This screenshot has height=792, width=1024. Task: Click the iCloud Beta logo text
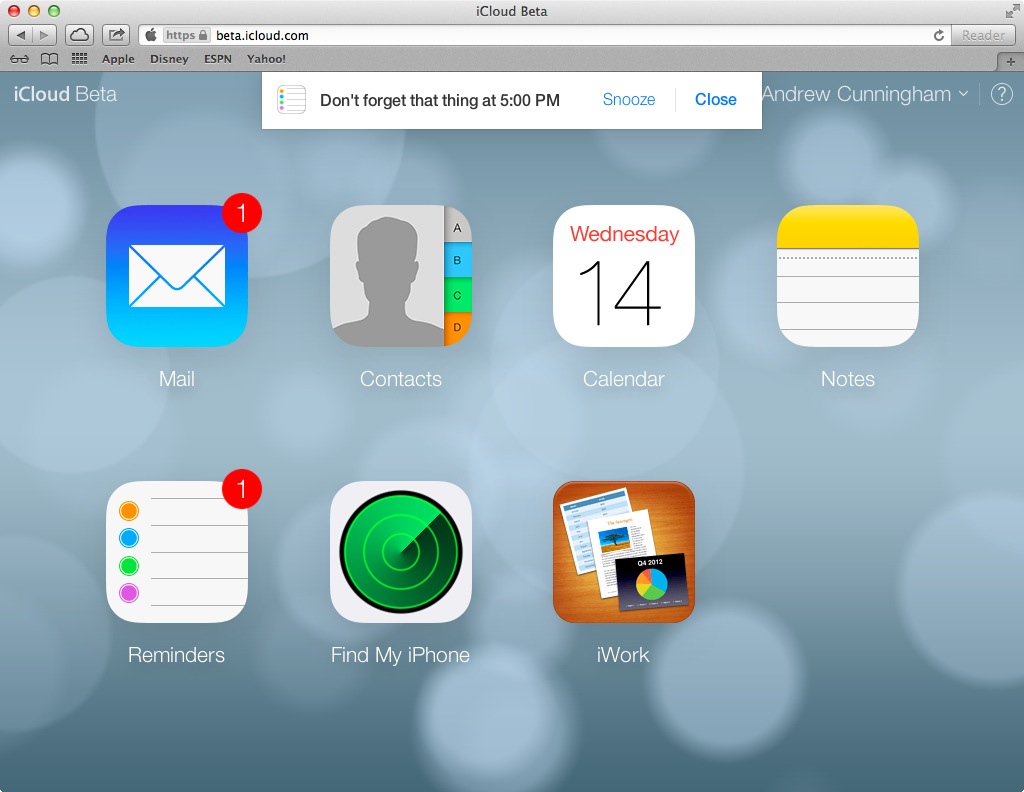point(65,94)
